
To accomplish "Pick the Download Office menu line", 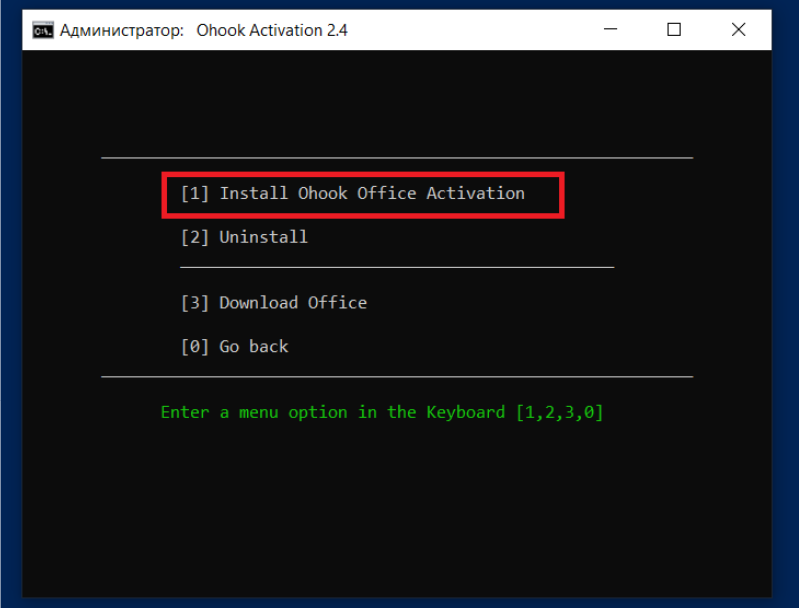I will 293,303.
